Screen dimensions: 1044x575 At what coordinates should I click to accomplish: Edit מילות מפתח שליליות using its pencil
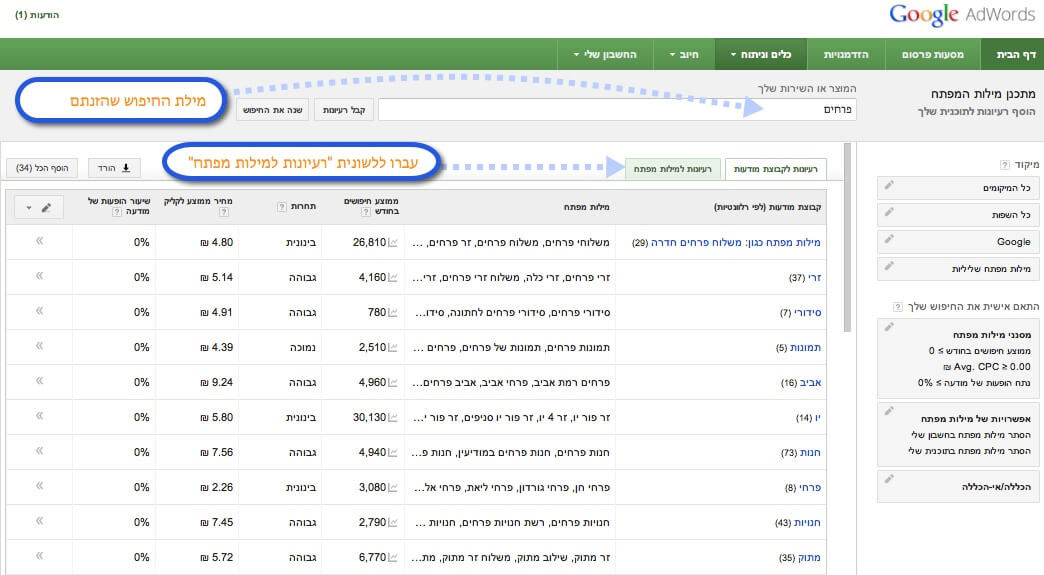(x=890, y=266)
